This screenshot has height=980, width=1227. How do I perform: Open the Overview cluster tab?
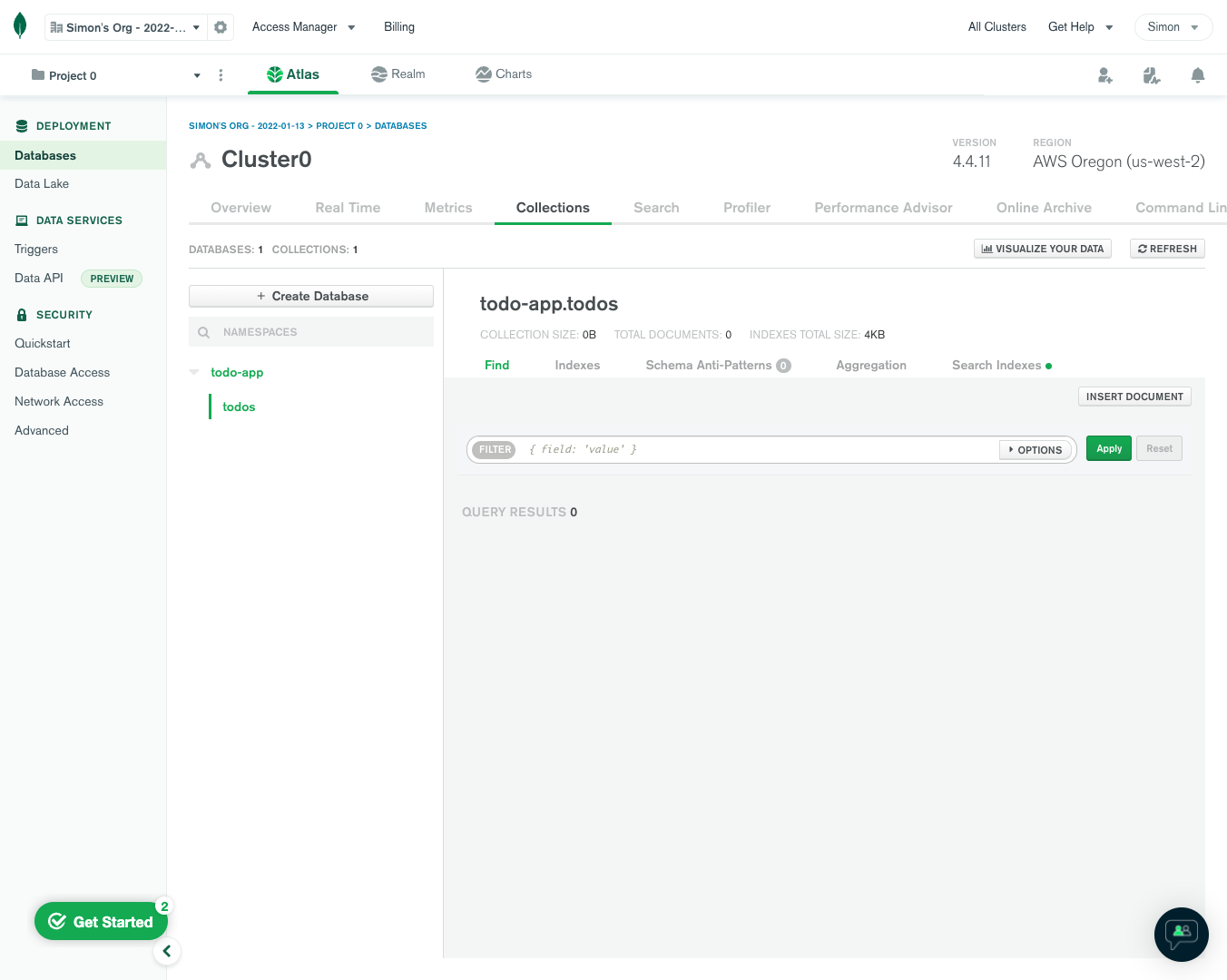(240, 208)
